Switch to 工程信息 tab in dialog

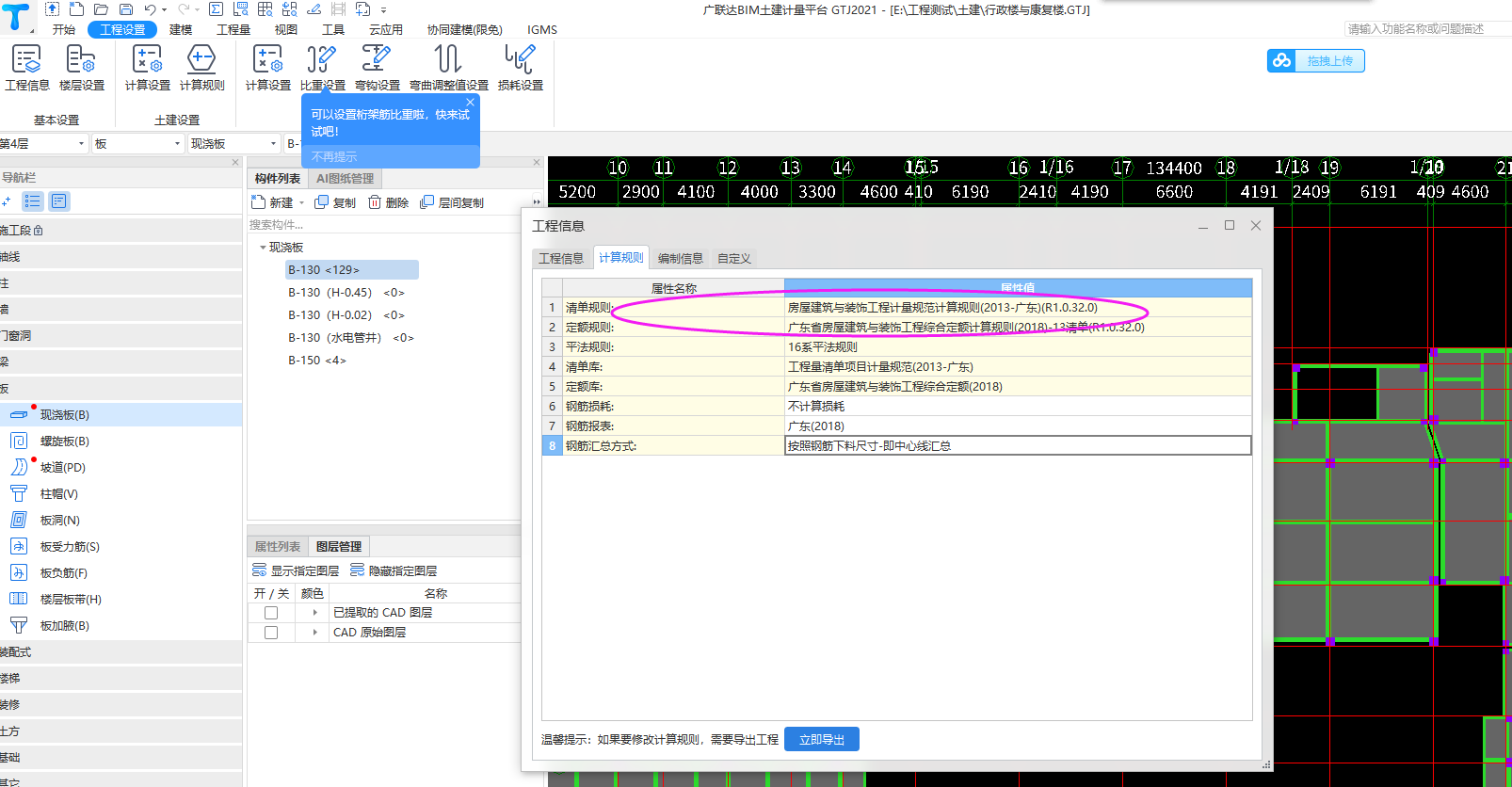(x=561, y=258)
